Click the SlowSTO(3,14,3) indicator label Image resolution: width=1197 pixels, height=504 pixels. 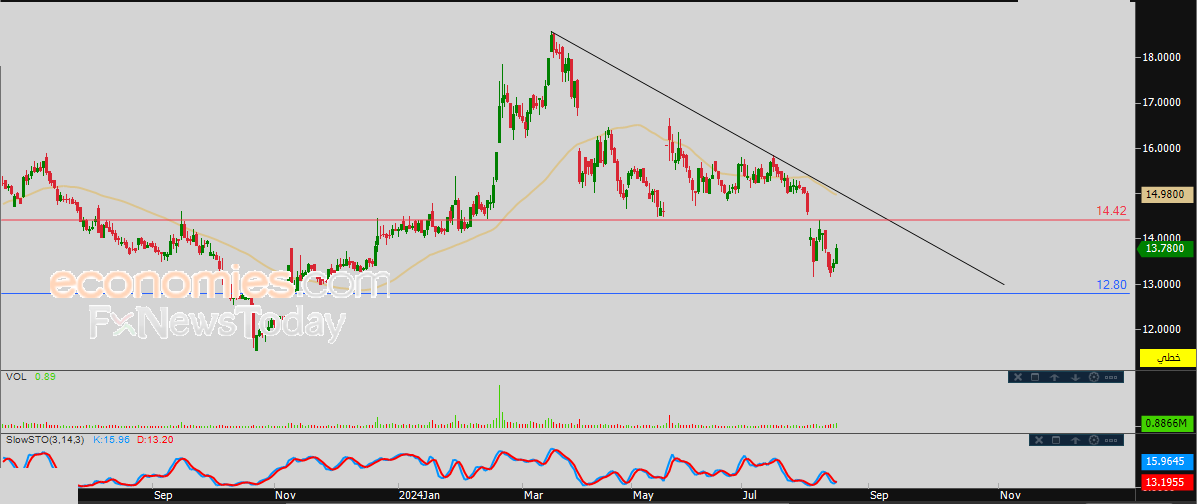pyautogui.click(x=45, y=441)
